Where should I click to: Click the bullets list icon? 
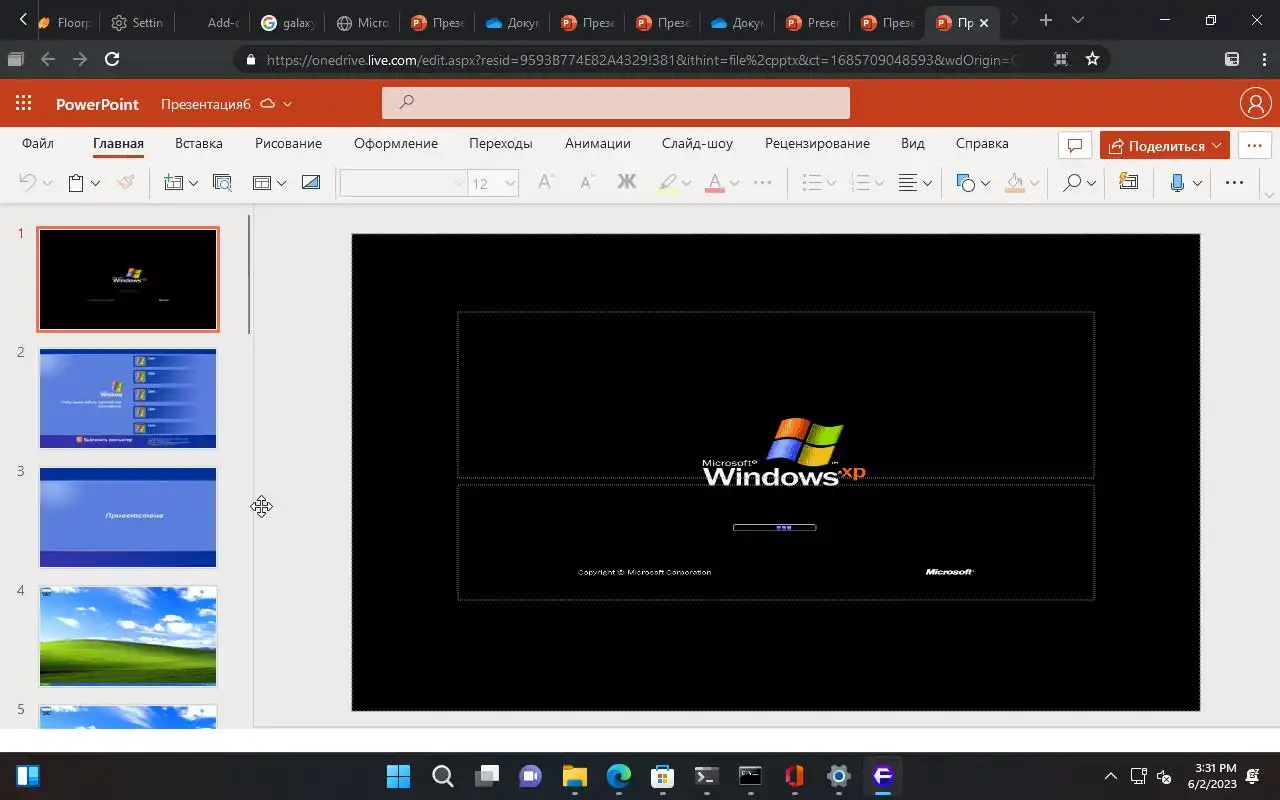812,182
